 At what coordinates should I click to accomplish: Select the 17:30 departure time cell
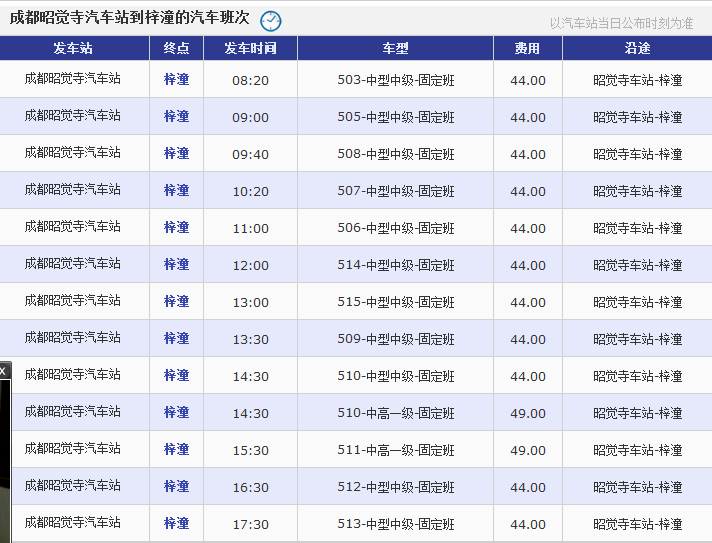tap(251, 525)
